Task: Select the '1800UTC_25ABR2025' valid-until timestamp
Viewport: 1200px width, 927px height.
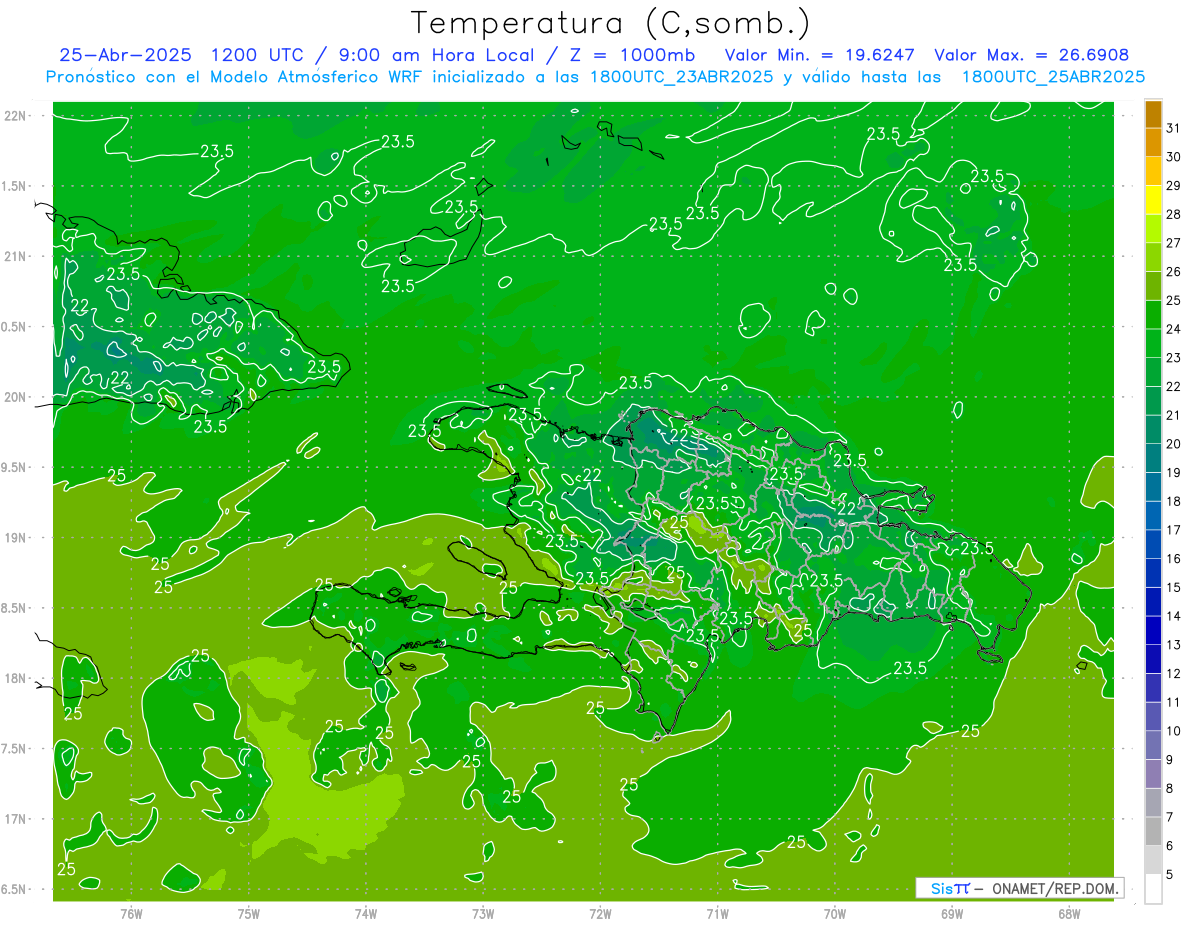Action: pyautogui.click(x=1053, y=77)
